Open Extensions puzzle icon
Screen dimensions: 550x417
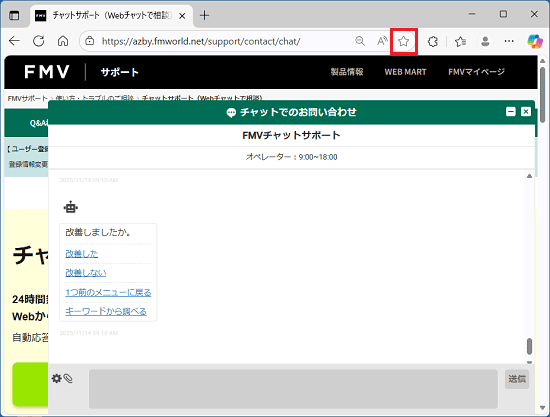433,41
